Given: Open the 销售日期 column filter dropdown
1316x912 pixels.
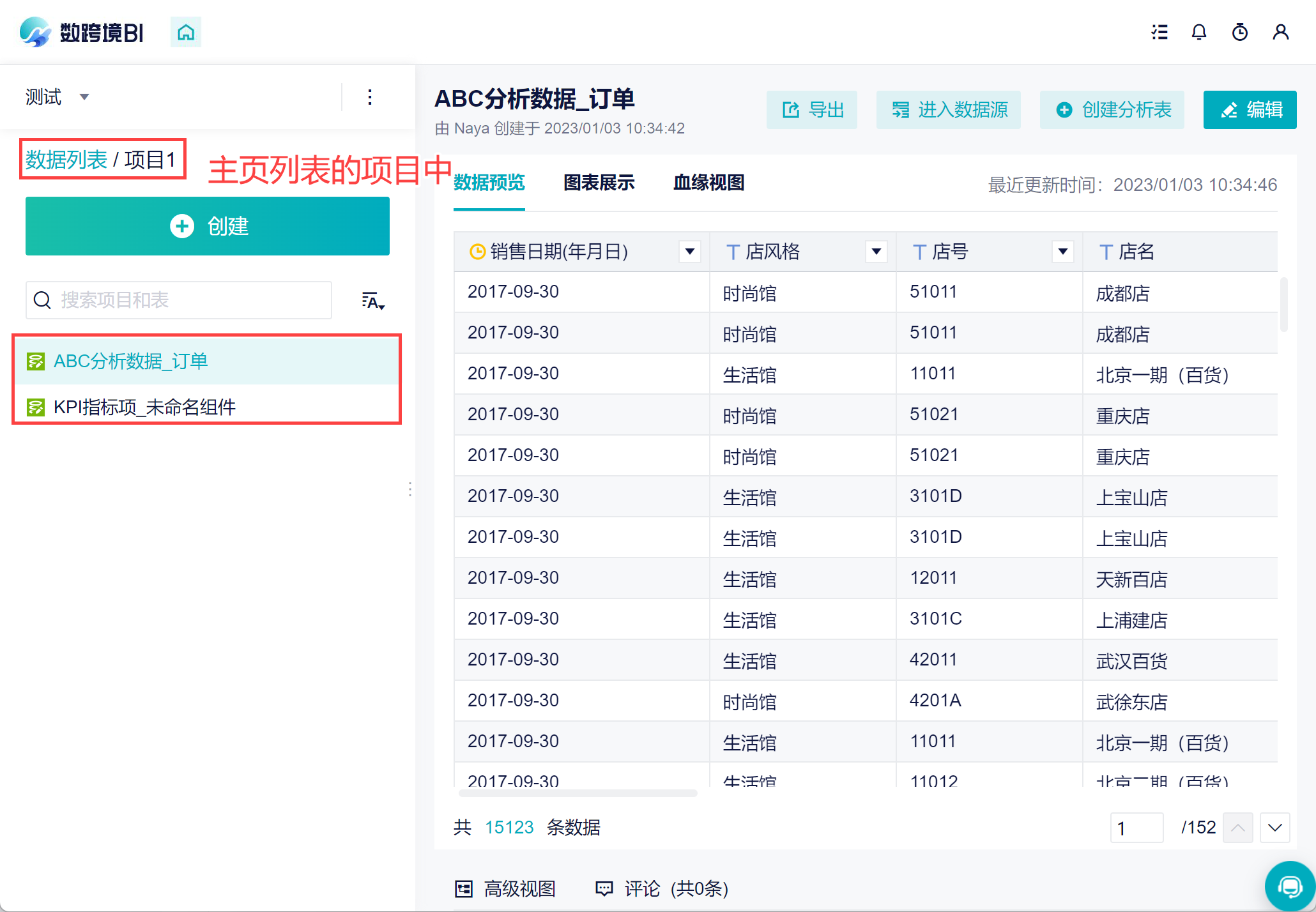Looking at the screenshot, I should [690, 252].
